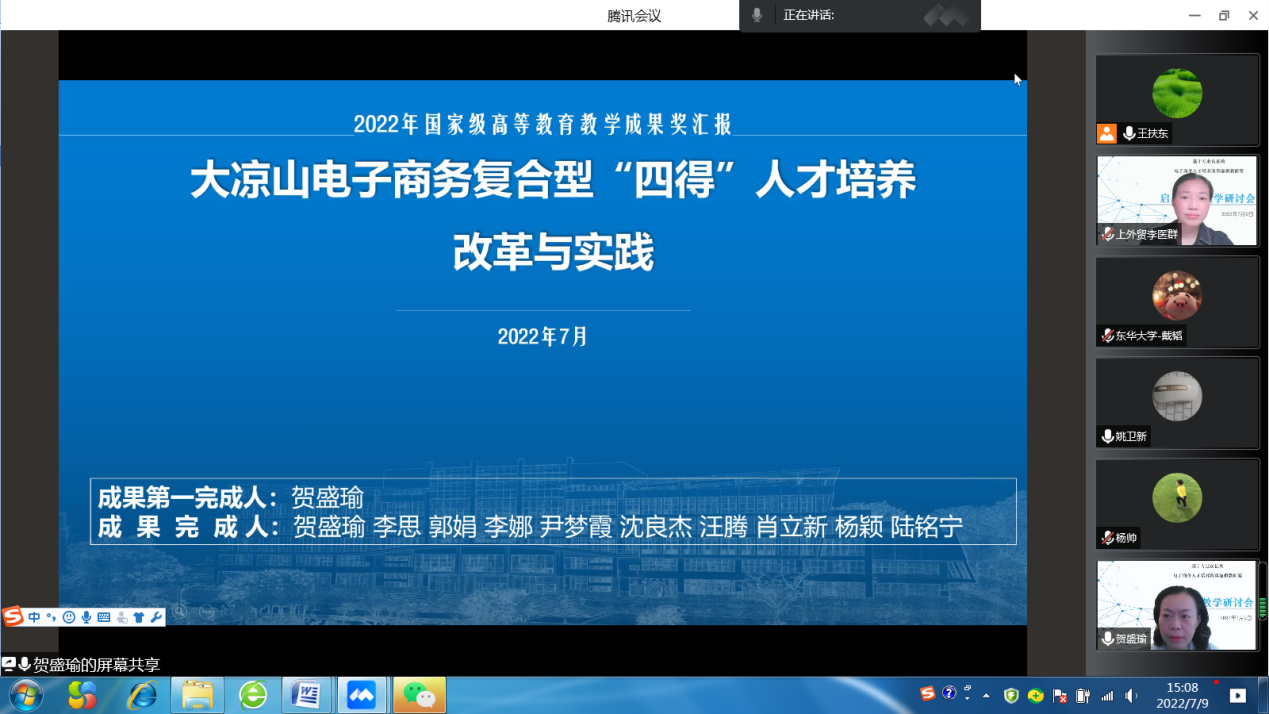Toggle Sogou punctuation mode button
Viewport: 1269px width, 714px height.
point(51,617)
